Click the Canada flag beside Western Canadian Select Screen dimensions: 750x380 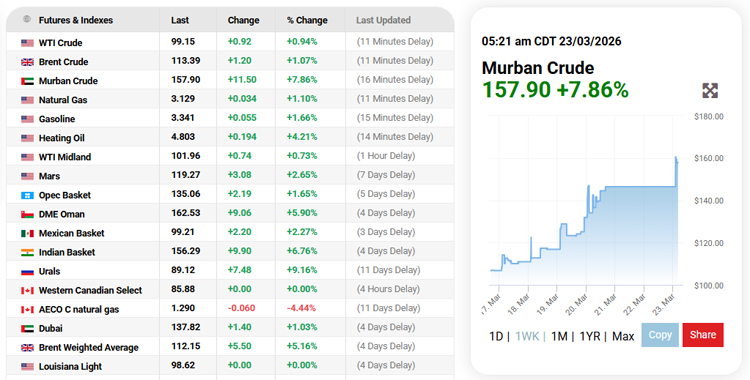27,291
